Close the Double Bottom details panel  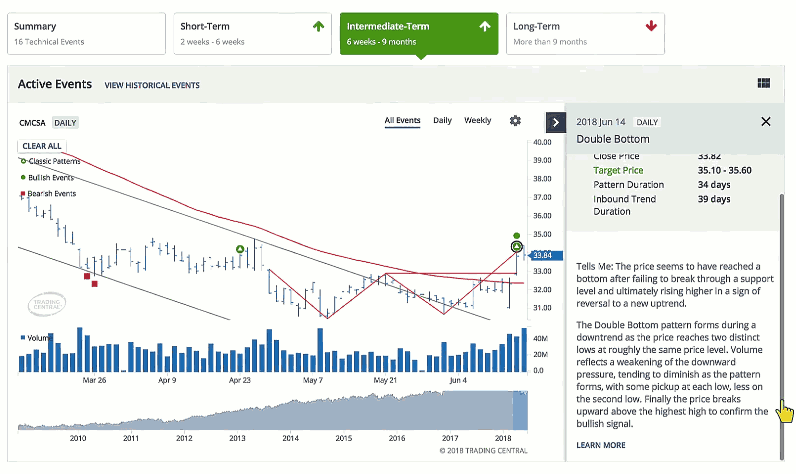(x=766, y=121)
